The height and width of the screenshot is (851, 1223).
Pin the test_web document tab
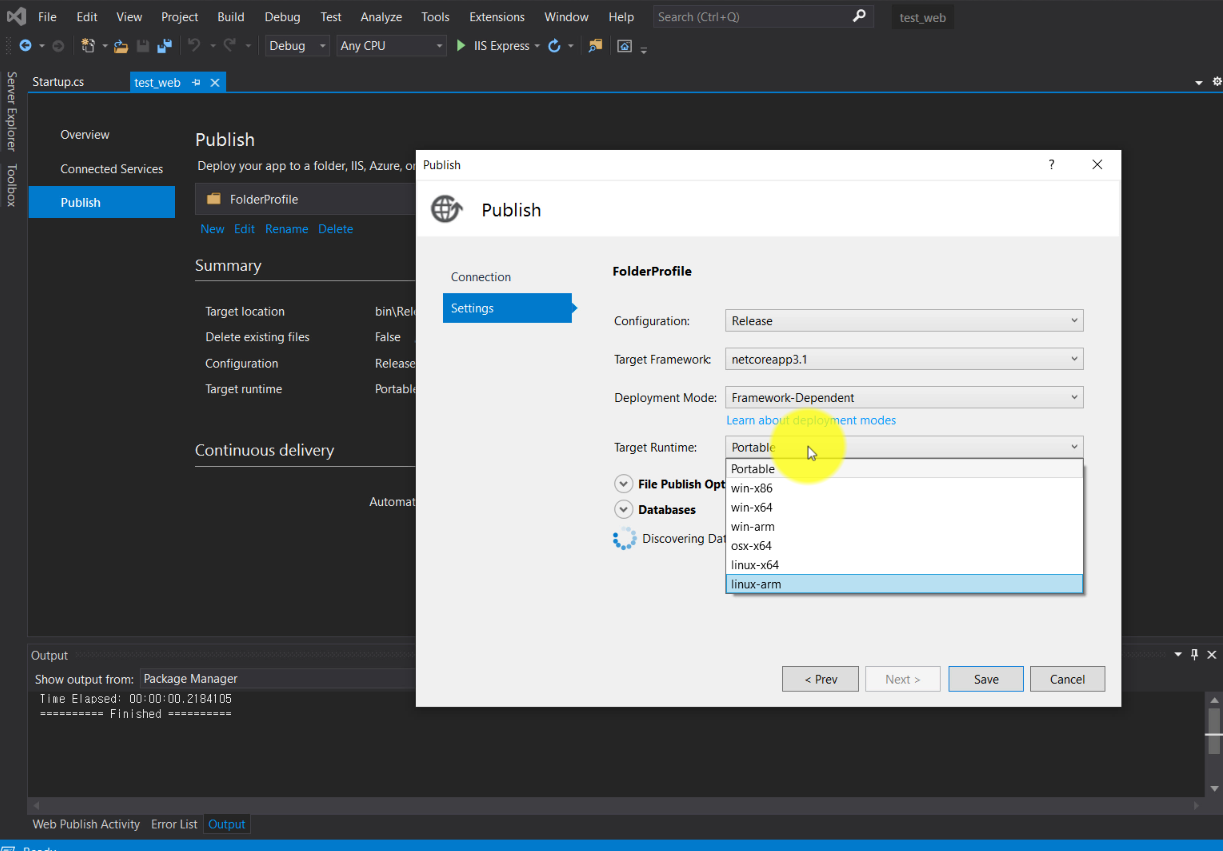(196, 82)
